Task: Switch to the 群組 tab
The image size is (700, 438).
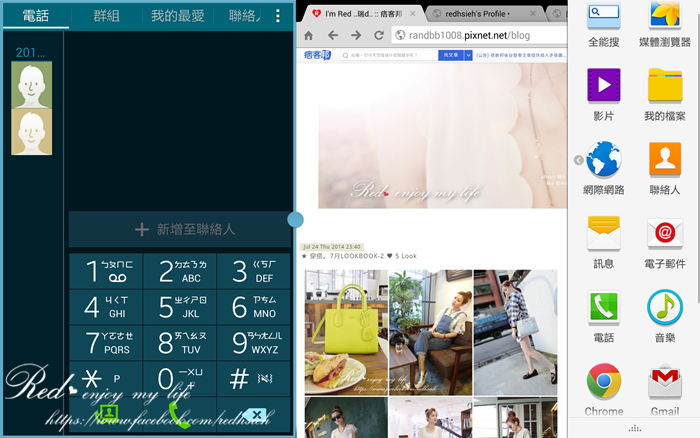Action: (x=106, y=16)
